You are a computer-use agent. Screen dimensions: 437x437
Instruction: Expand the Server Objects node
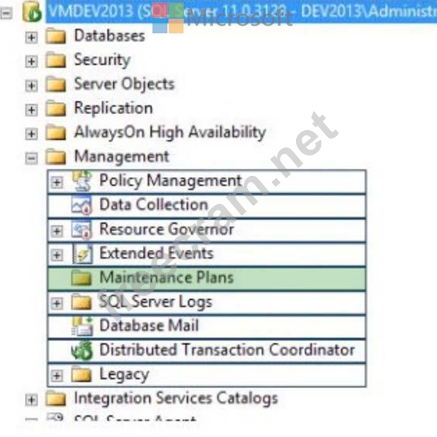tap(31, 86)
